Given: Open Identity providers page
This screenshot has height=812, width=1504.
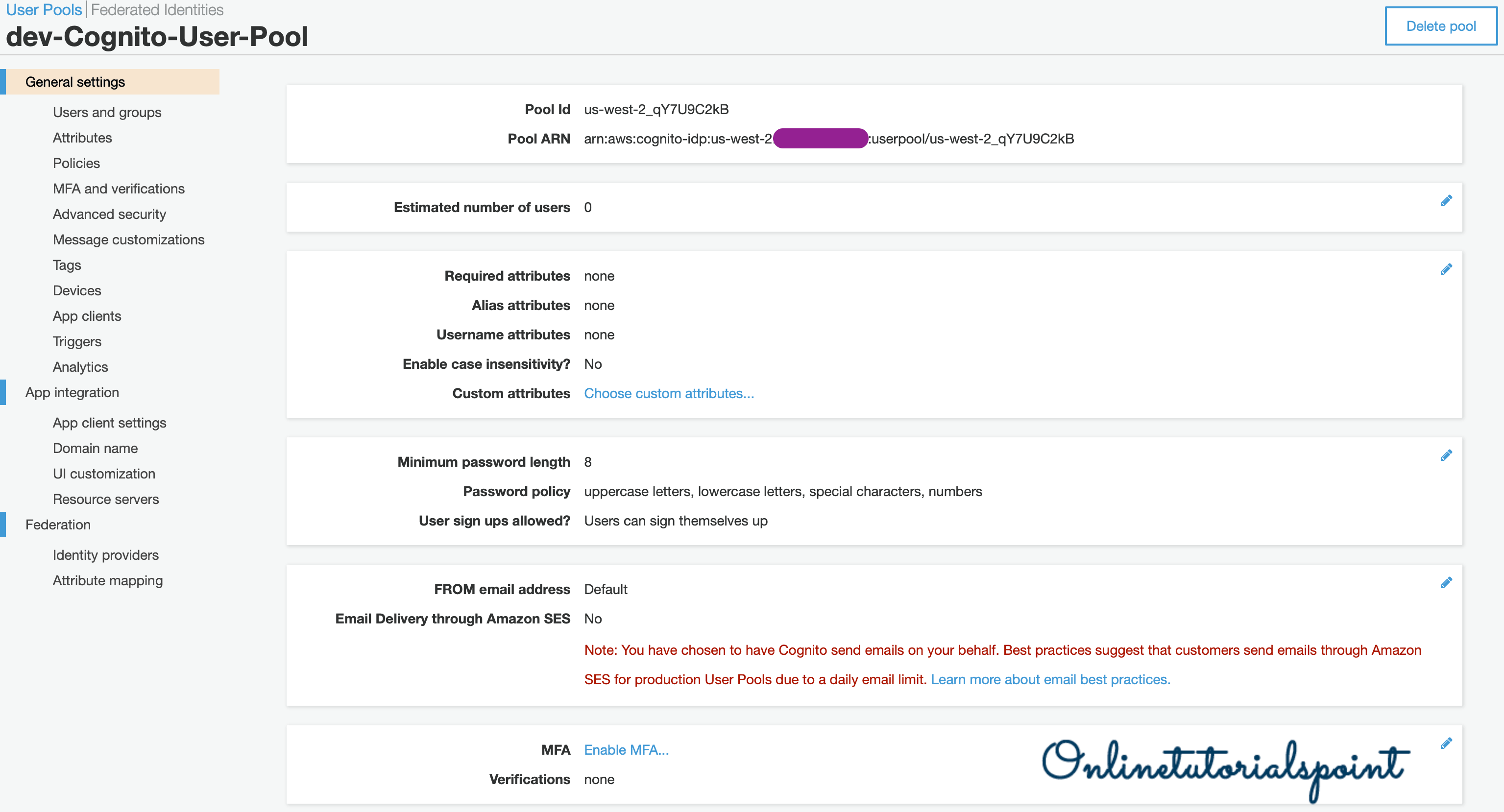Looking at the screenshot, I should (x=106, y=555).
